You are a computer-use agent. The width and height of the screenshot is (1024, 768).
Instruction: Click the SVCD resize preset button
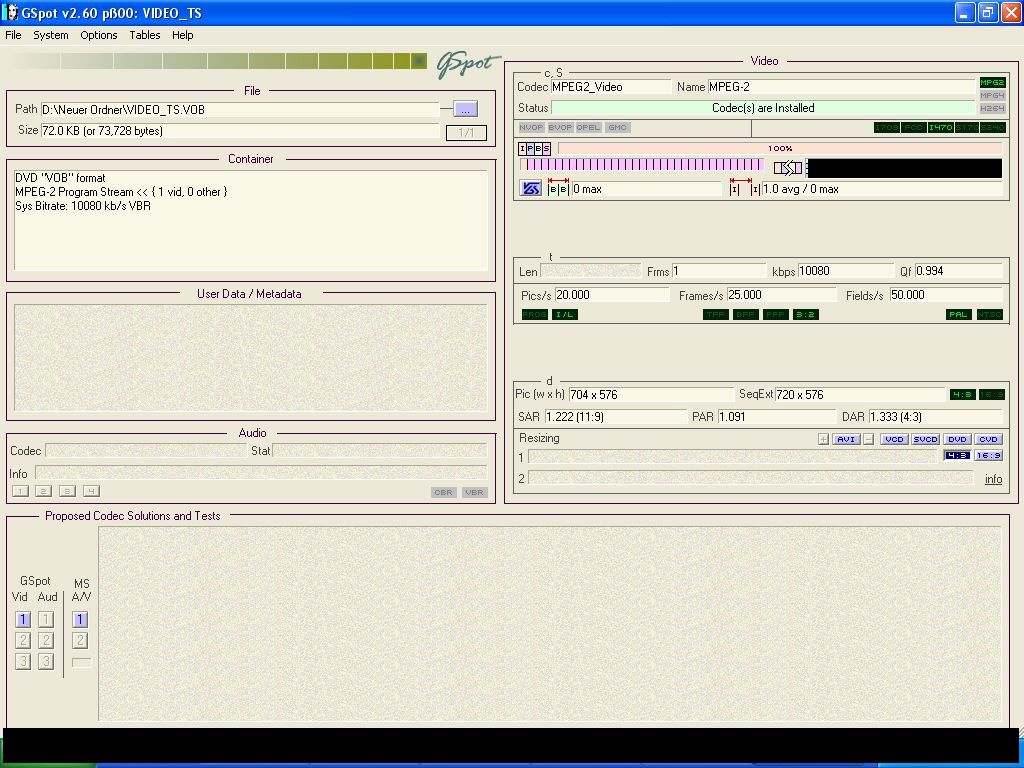click(925, 440)
